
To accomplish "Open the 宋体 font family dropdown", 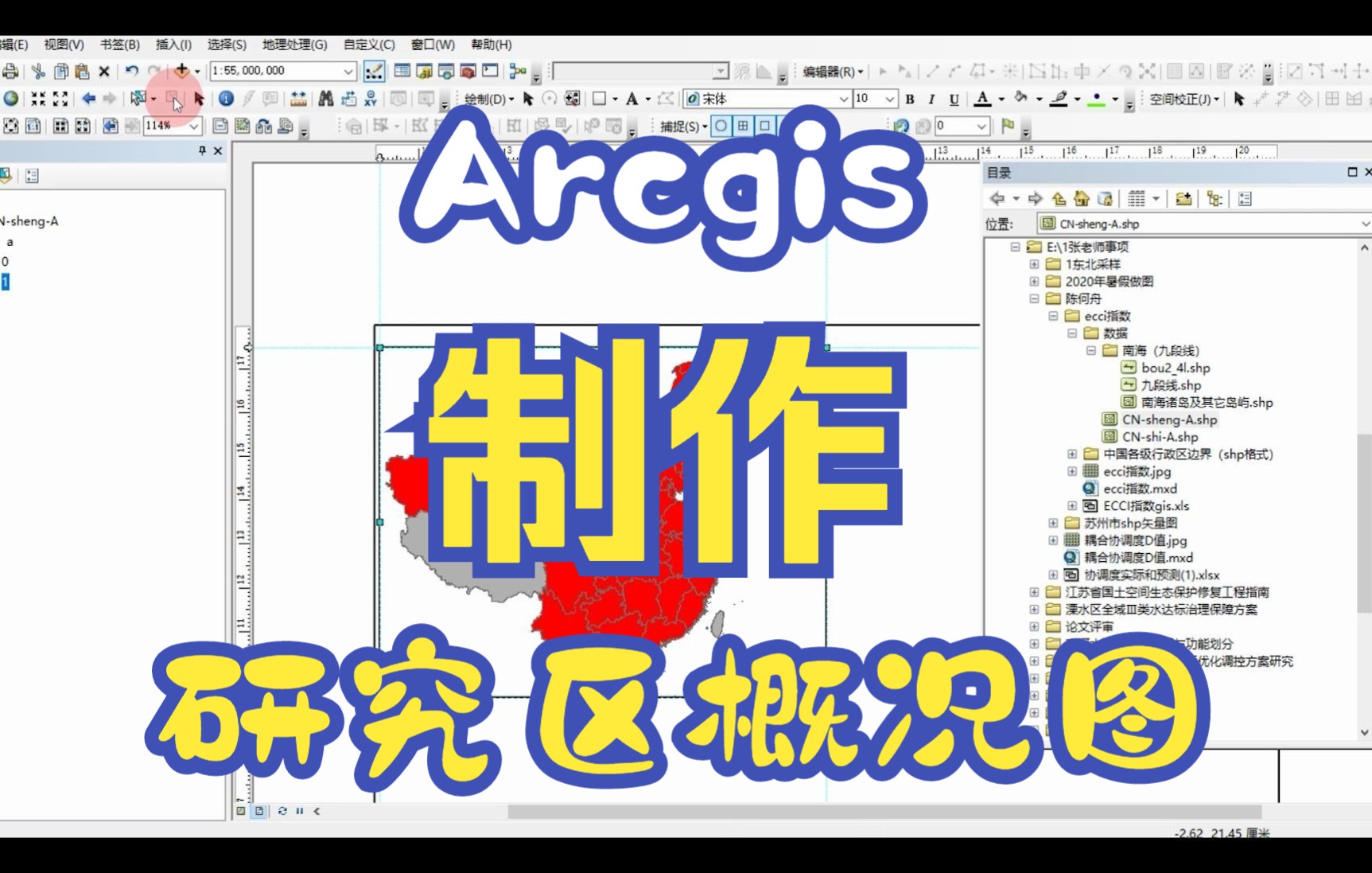I will point(845,99).
